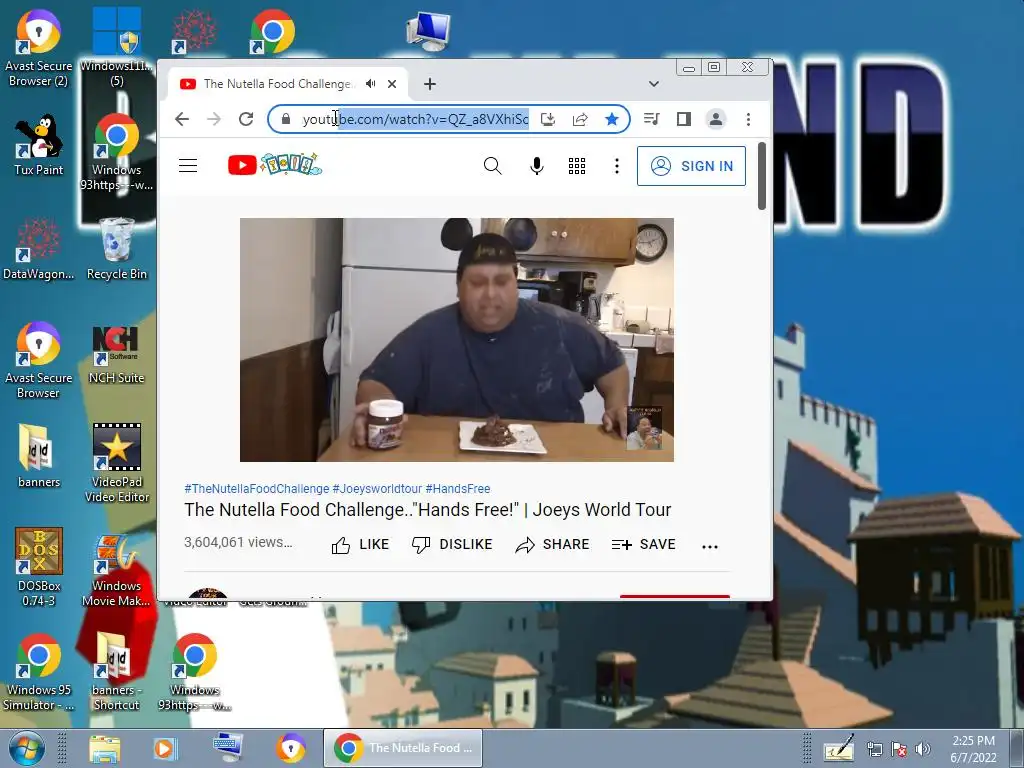Expand the 3,604,061 views description text
Viewport: 1024px width, 768px height.
pyautogui.click(x=238, y=542)
